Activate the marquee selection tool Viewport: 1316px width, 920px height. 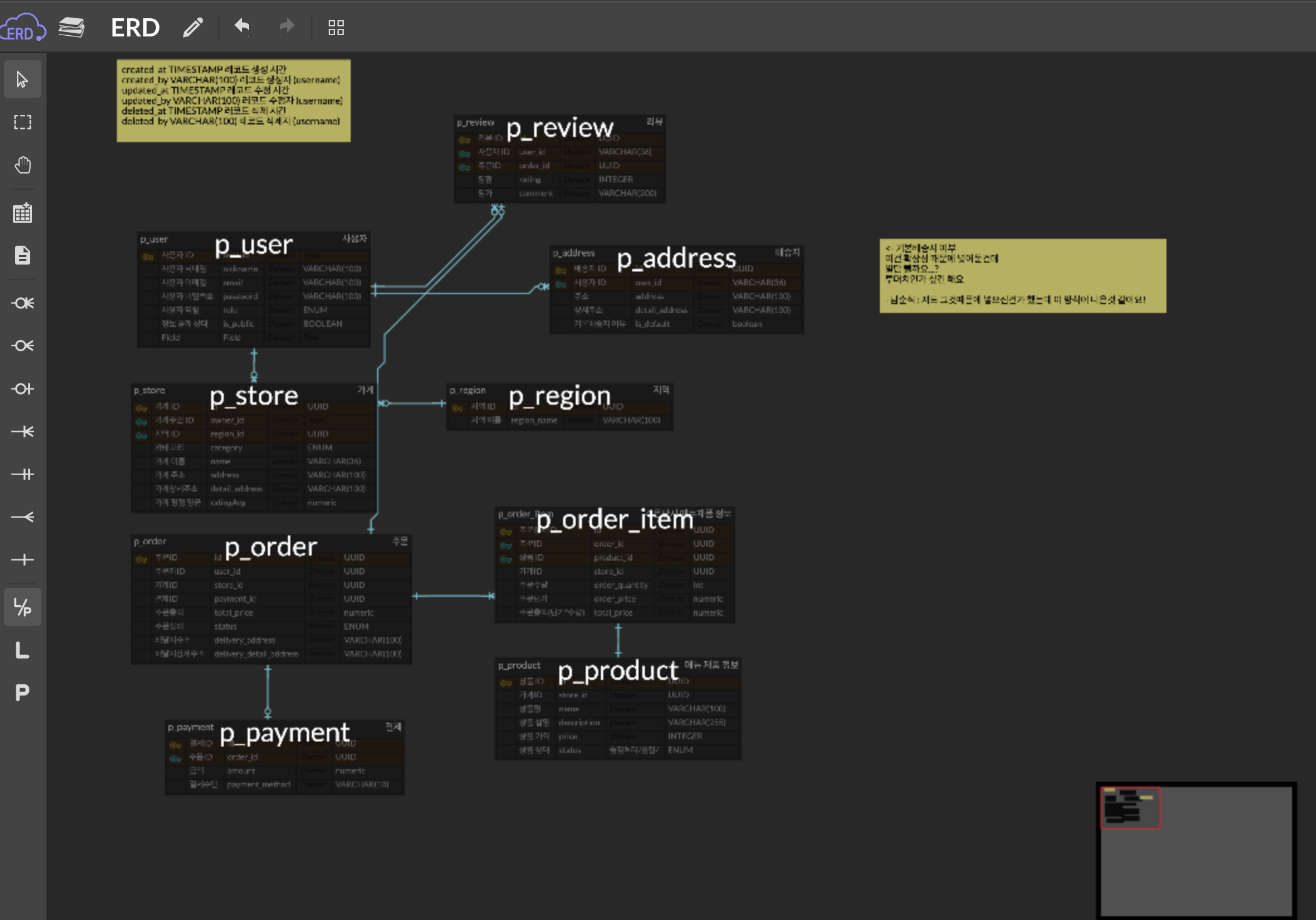point(23,122)
